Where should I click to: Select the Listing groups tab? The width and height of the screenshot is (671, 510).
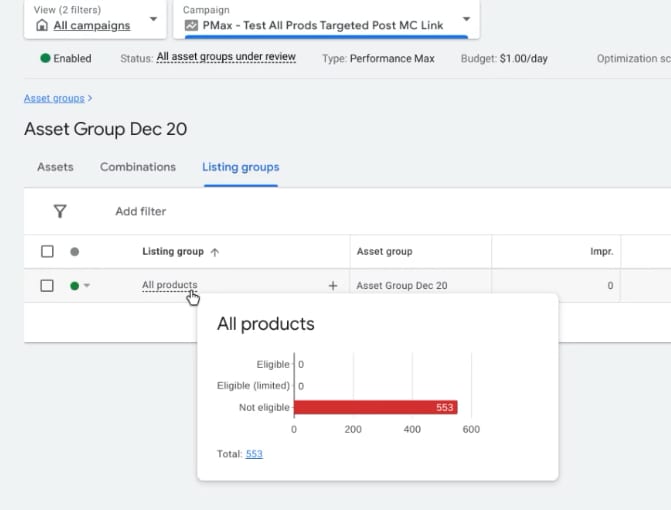[x=240, y=167]
